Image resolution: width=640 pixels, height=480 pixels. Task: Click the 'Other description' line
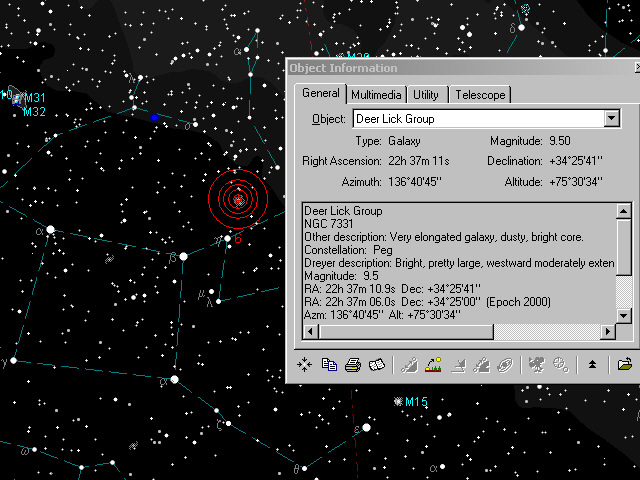tap(444, 237)
